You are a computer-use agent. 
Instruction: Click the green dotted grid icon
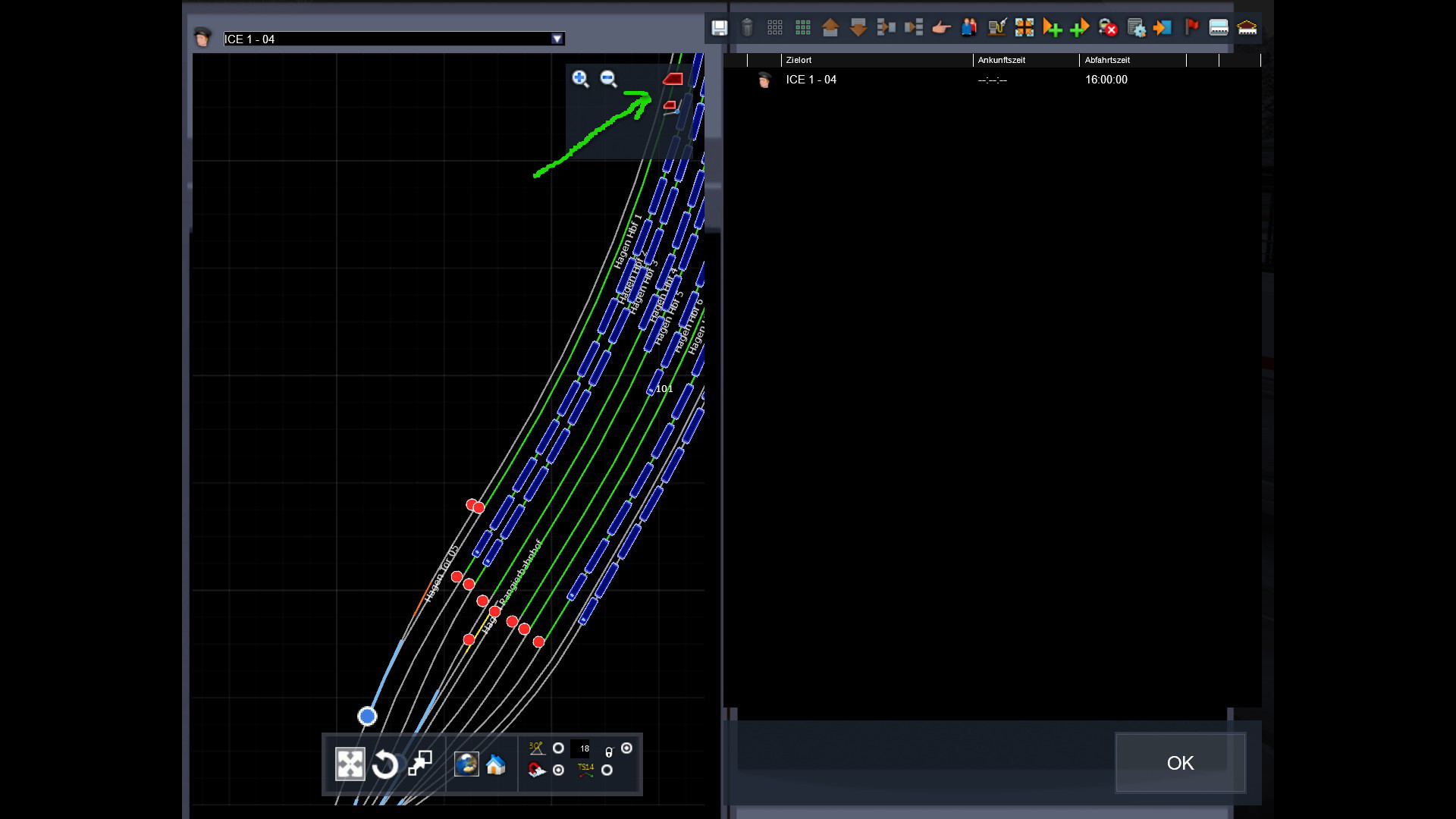[803, 28]
